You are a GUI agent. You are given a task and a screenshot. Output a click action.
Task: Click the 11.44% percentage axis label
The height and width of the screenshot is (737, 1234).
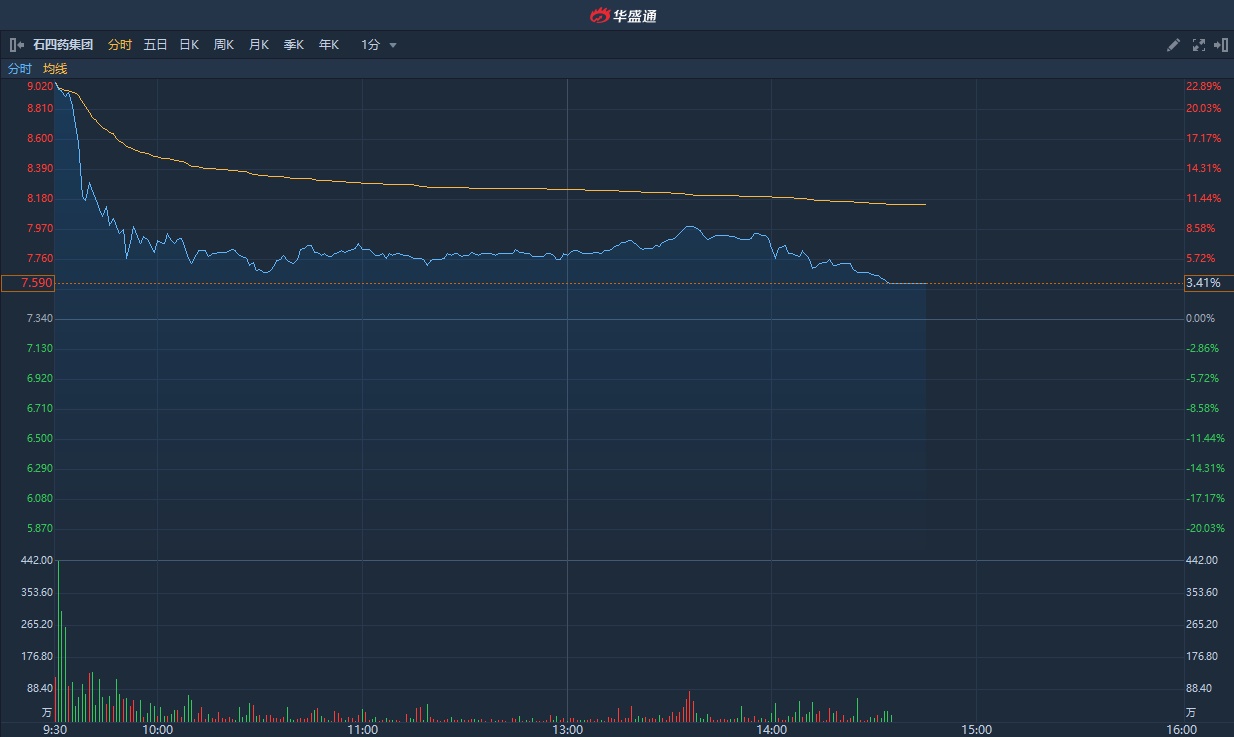pyautogui.click(x=1204, y=198)
